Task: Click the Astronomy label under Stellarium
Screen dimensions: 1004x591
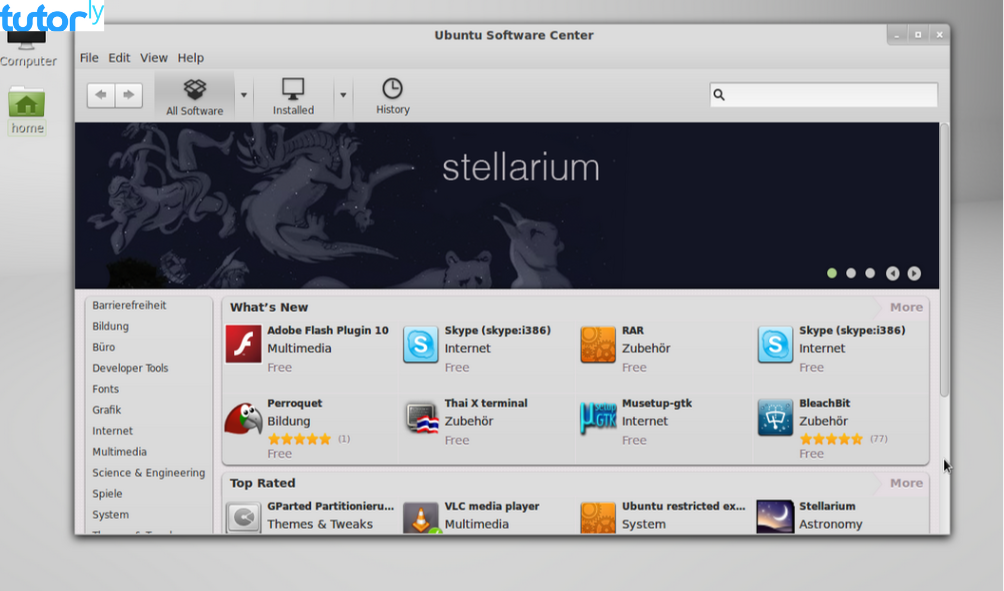Action: point(830,524)
